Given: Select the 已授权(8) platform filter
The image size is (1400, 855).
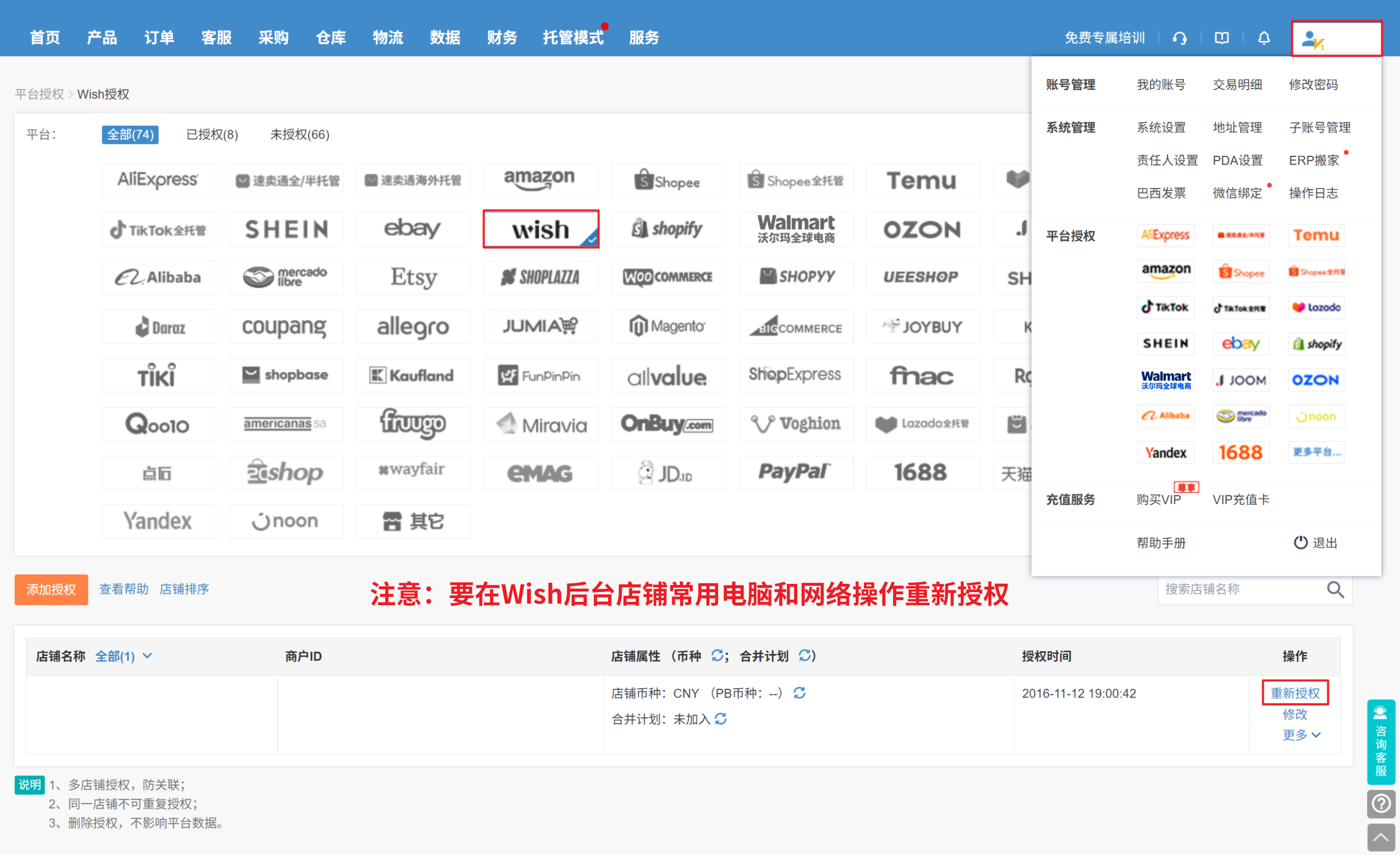Looking at the screenshot, I should tap(212, 134).
